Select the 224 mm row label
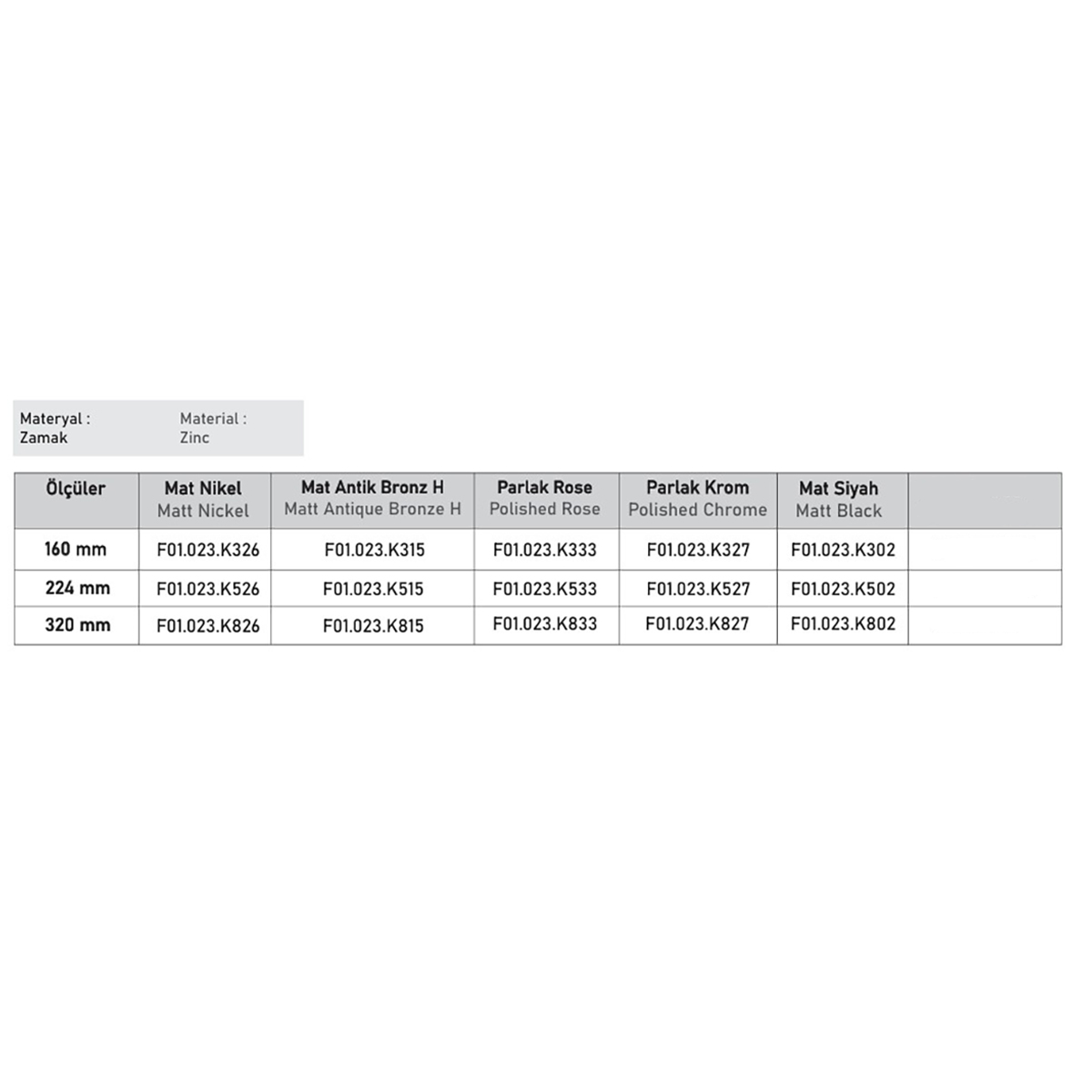 coord(77,588)
